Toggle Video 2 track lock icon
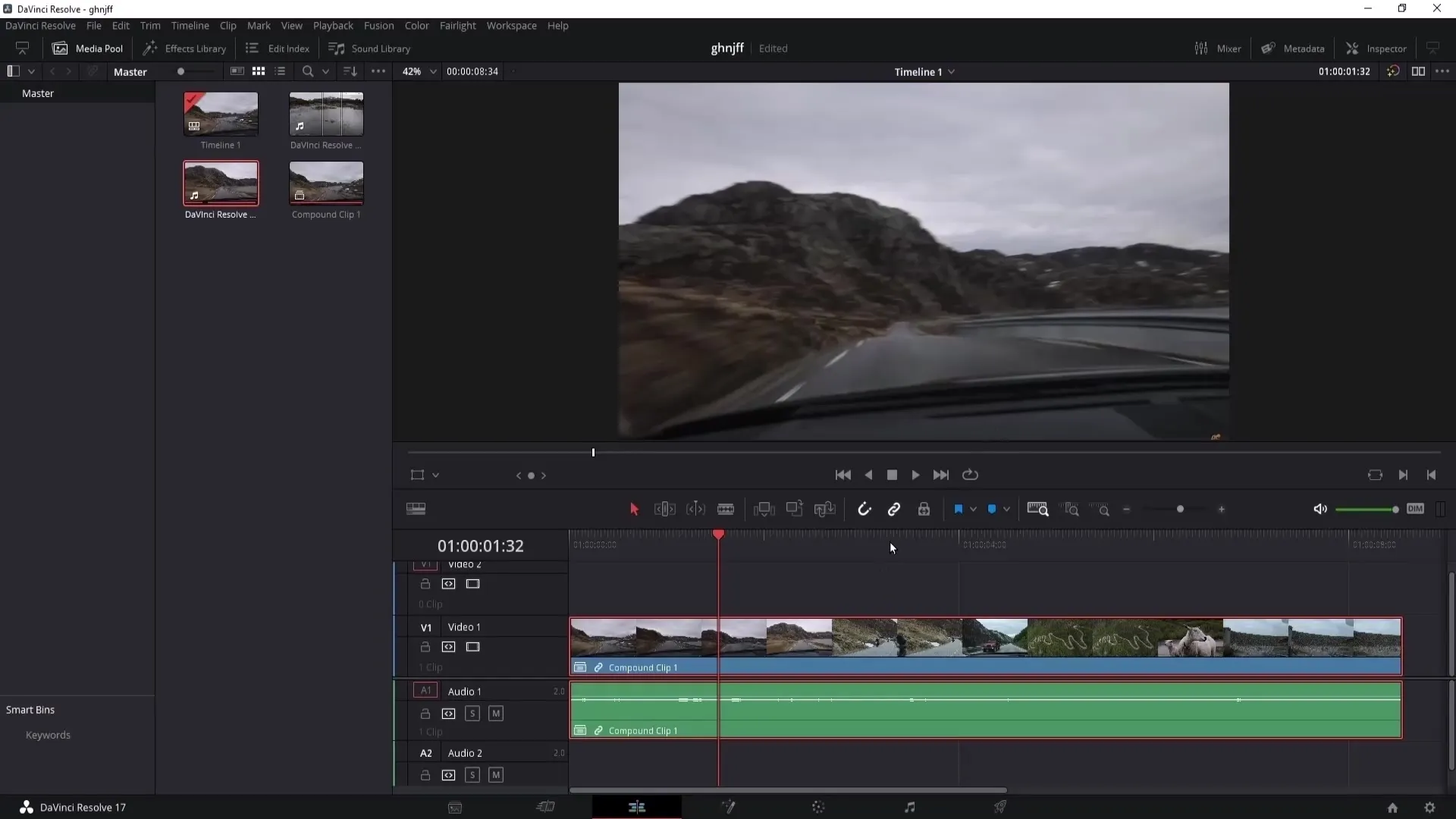The image size is (1456, 819). (425, 584)
